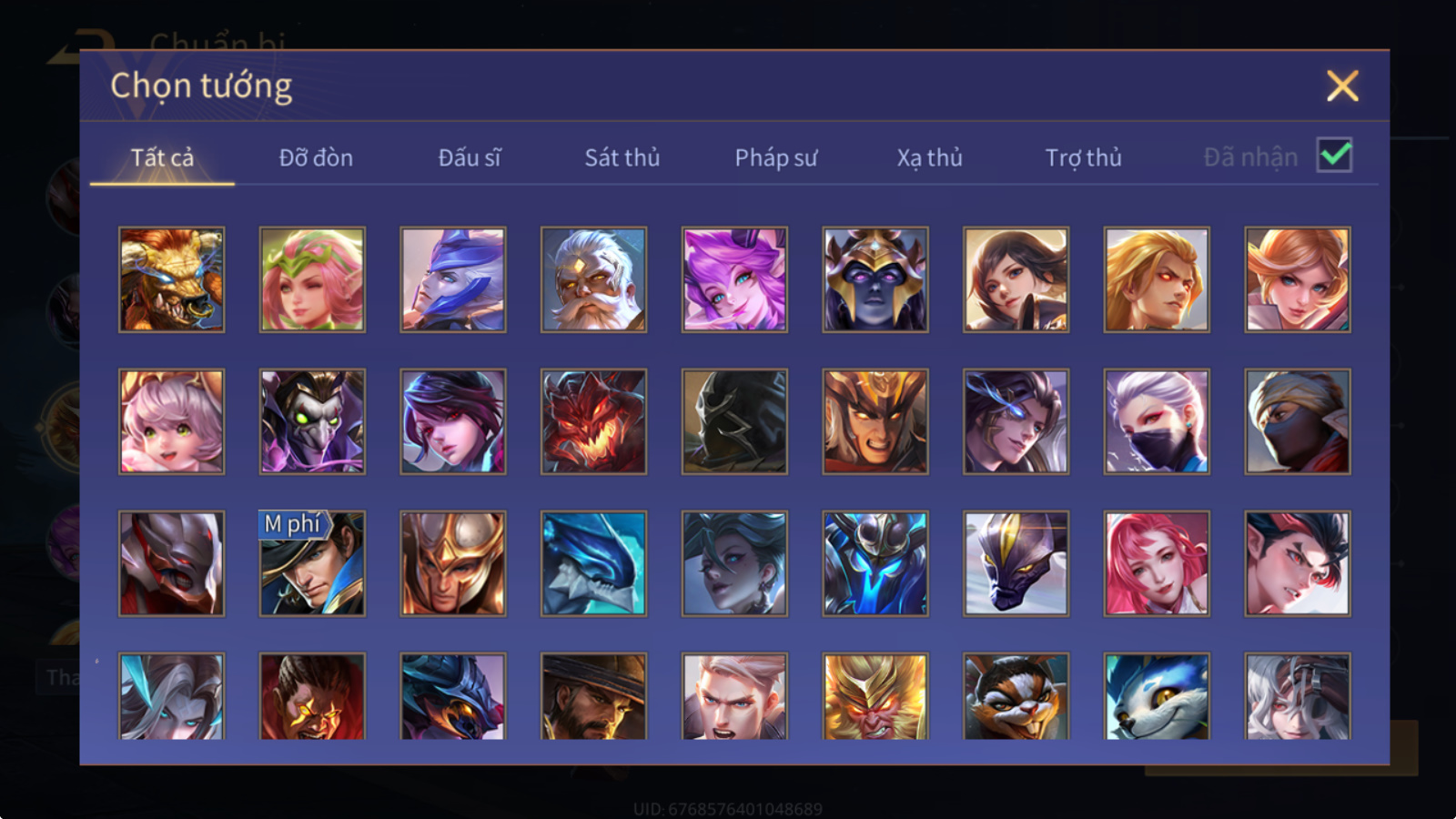This screenshot has height=819, width=1456.
Task: Show the 'Xạ thủ' heroes tab
Action: click(x=929, y=157)
